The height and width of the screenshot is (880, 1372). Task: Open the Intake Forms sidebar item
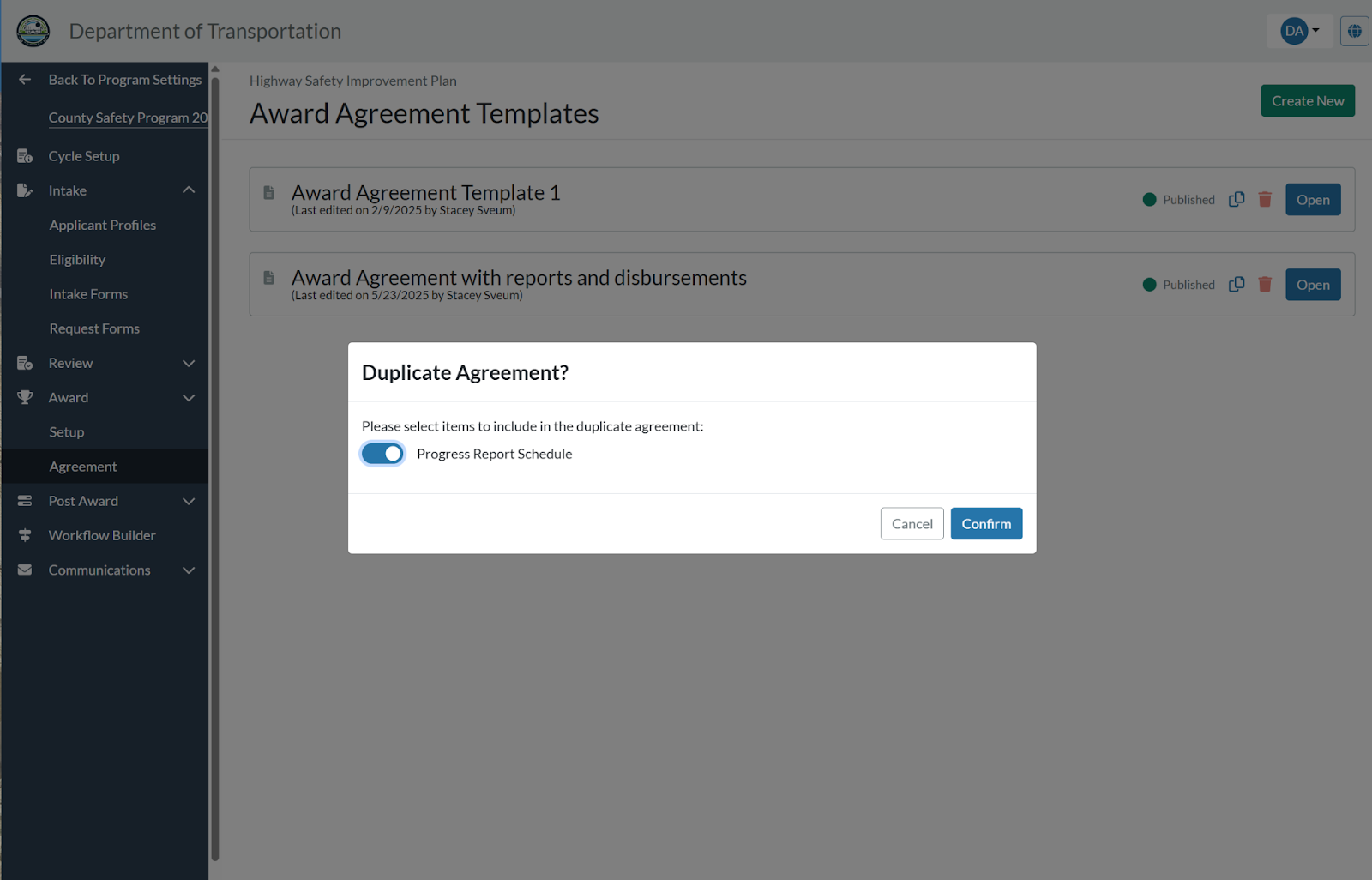tap(88, 294)
